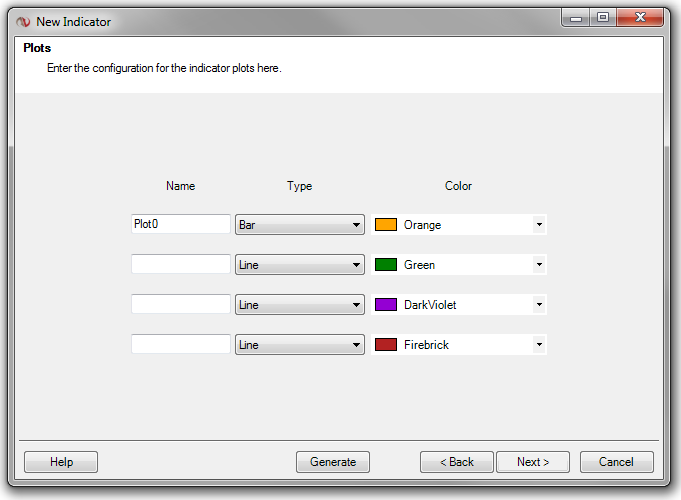Focus the empty name field beside Firebrick
Screen dimensions: 681x500
click(x=181, y=344)
